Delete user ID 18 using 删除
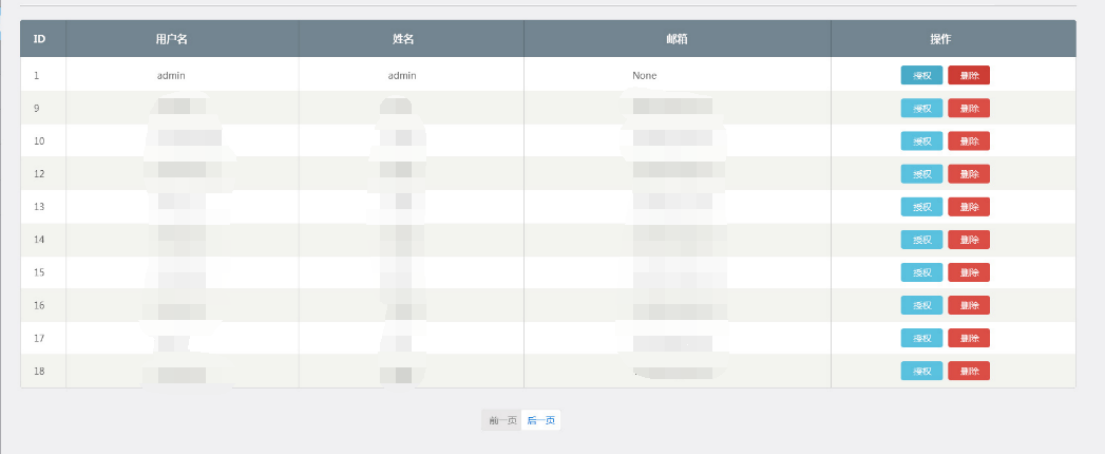1106x454 pixels. pyautogui.click(x=968, y=371)
